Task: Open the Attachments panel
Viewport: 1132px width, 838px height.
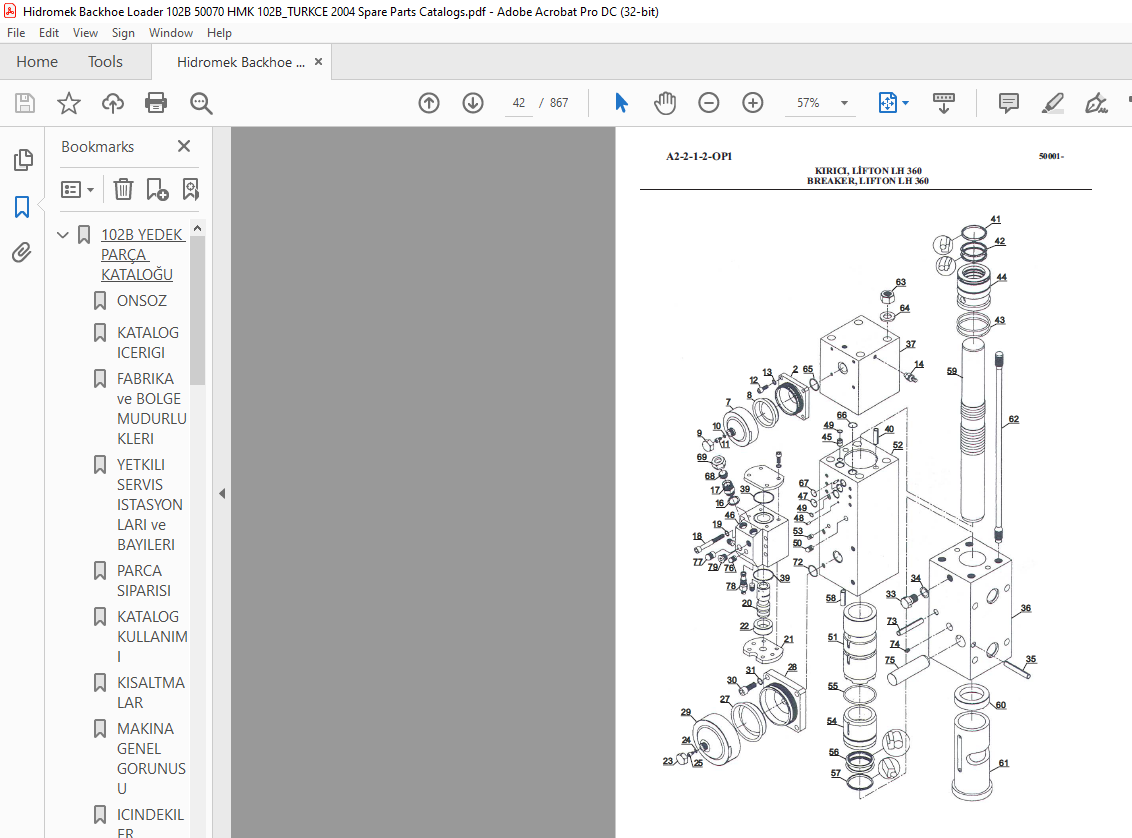Action: click(x=22, y=253)
